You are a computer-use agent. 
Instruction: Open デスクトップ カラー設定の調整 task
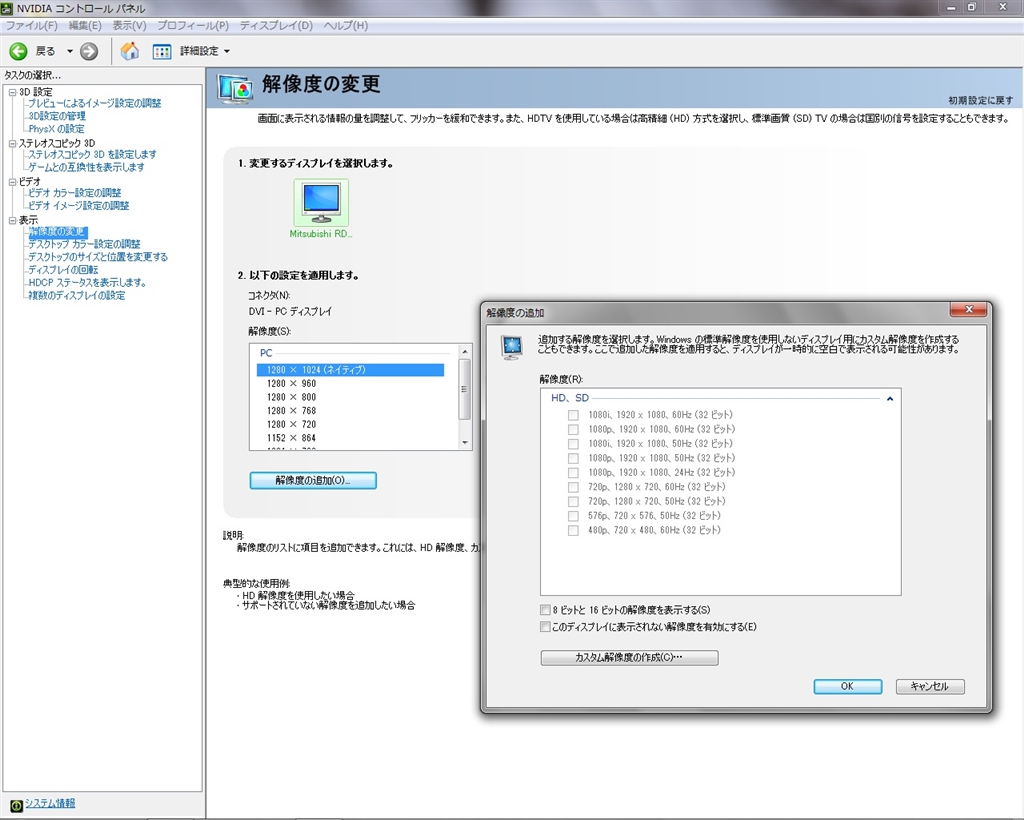[84, 244]
